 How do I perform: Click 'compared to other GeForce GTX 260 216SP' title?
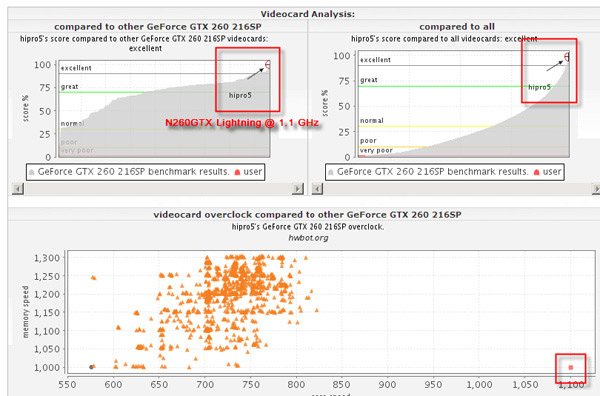158,27
